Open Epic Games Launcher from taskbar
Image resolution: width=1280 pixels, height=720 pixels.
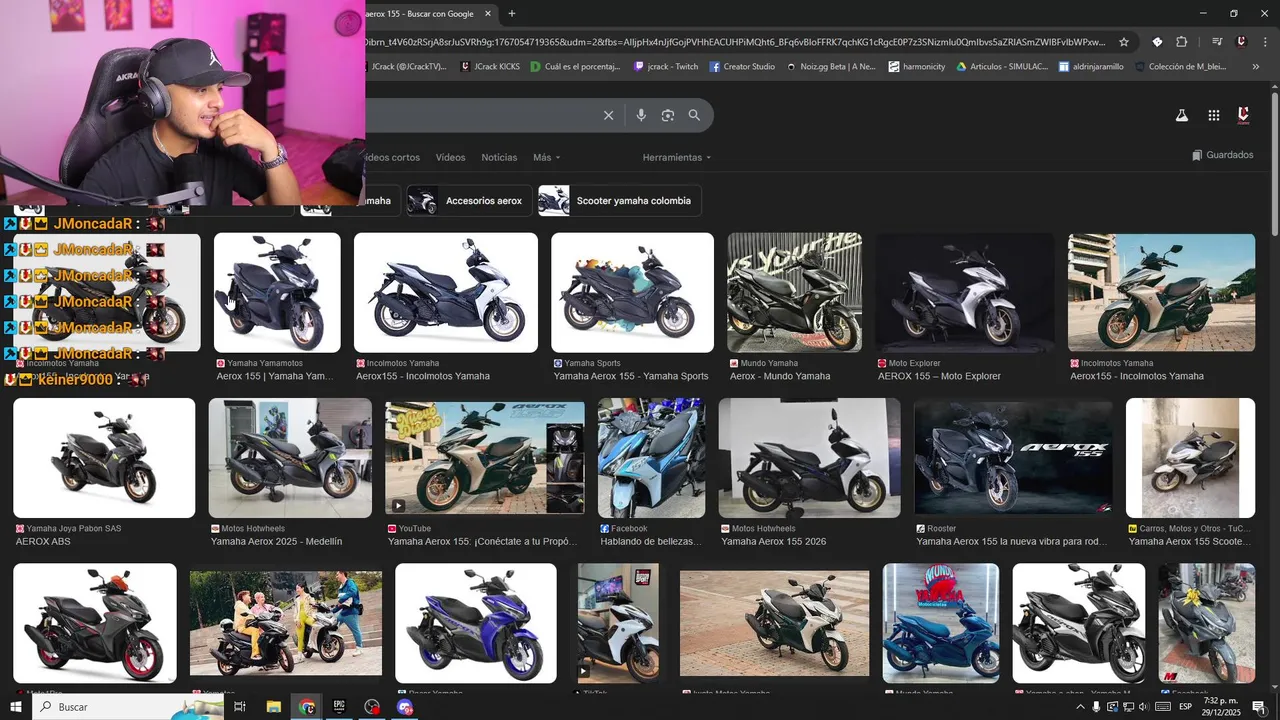339,707
